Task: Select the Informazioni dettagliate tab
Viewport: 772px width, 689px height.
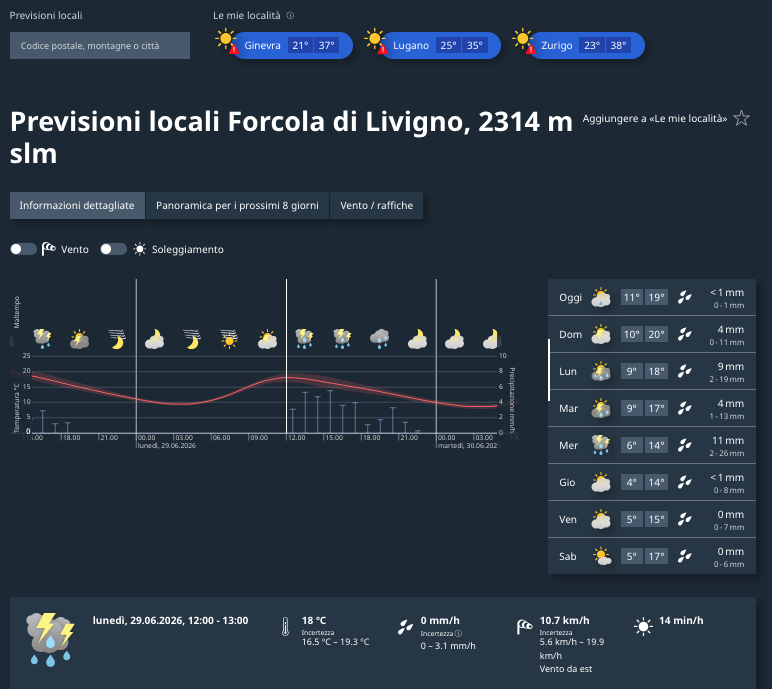Action: [x=77, y=205]
